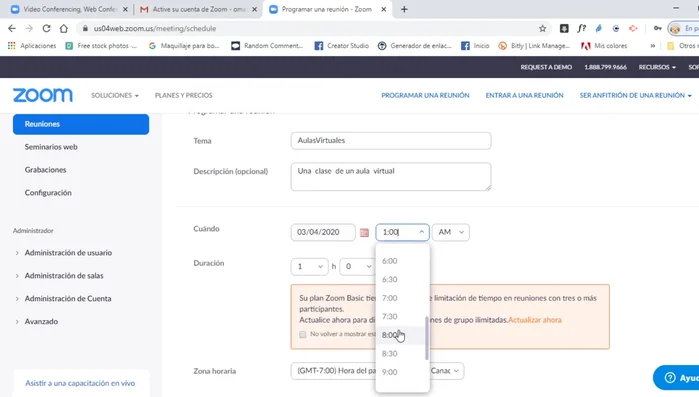The height and width of the screenshot is (397, 699).
Task: Open the duration hours dropdown
Action: (309, 266)
